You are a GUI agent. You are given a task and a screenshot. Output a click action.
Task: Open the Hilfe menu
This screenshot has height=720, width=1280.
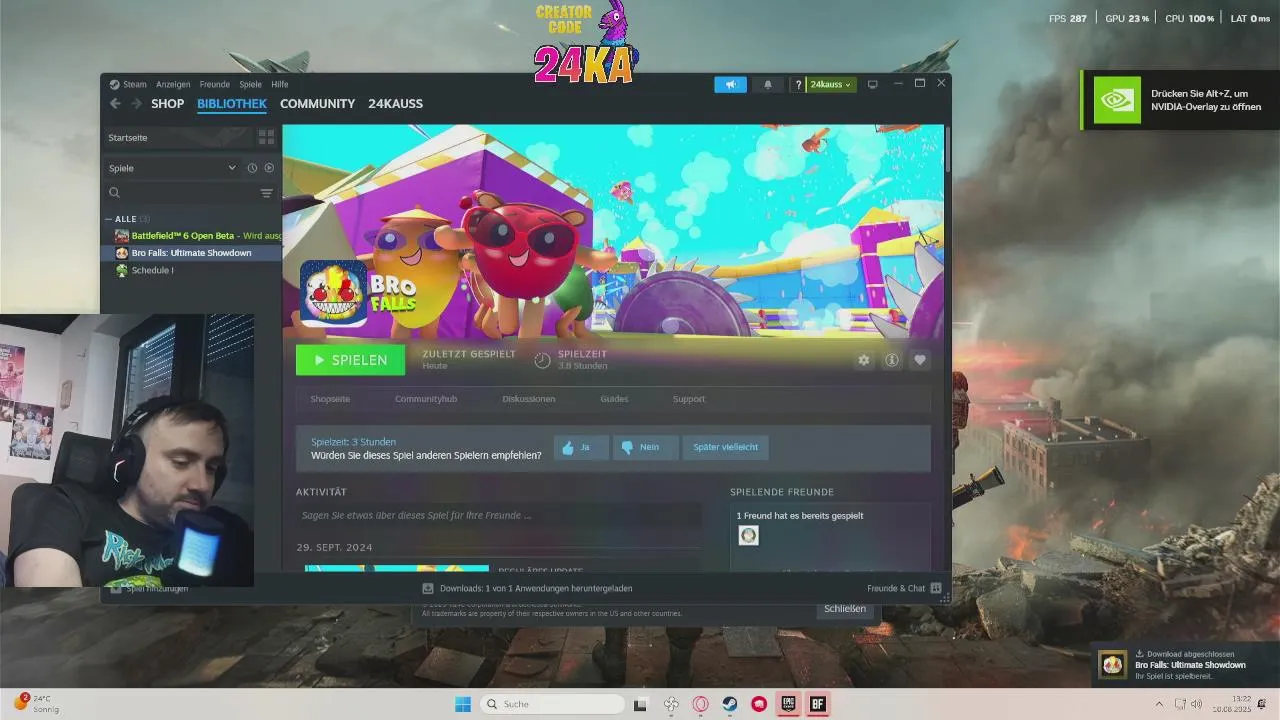pyautogui.click(x=280, y=85)
